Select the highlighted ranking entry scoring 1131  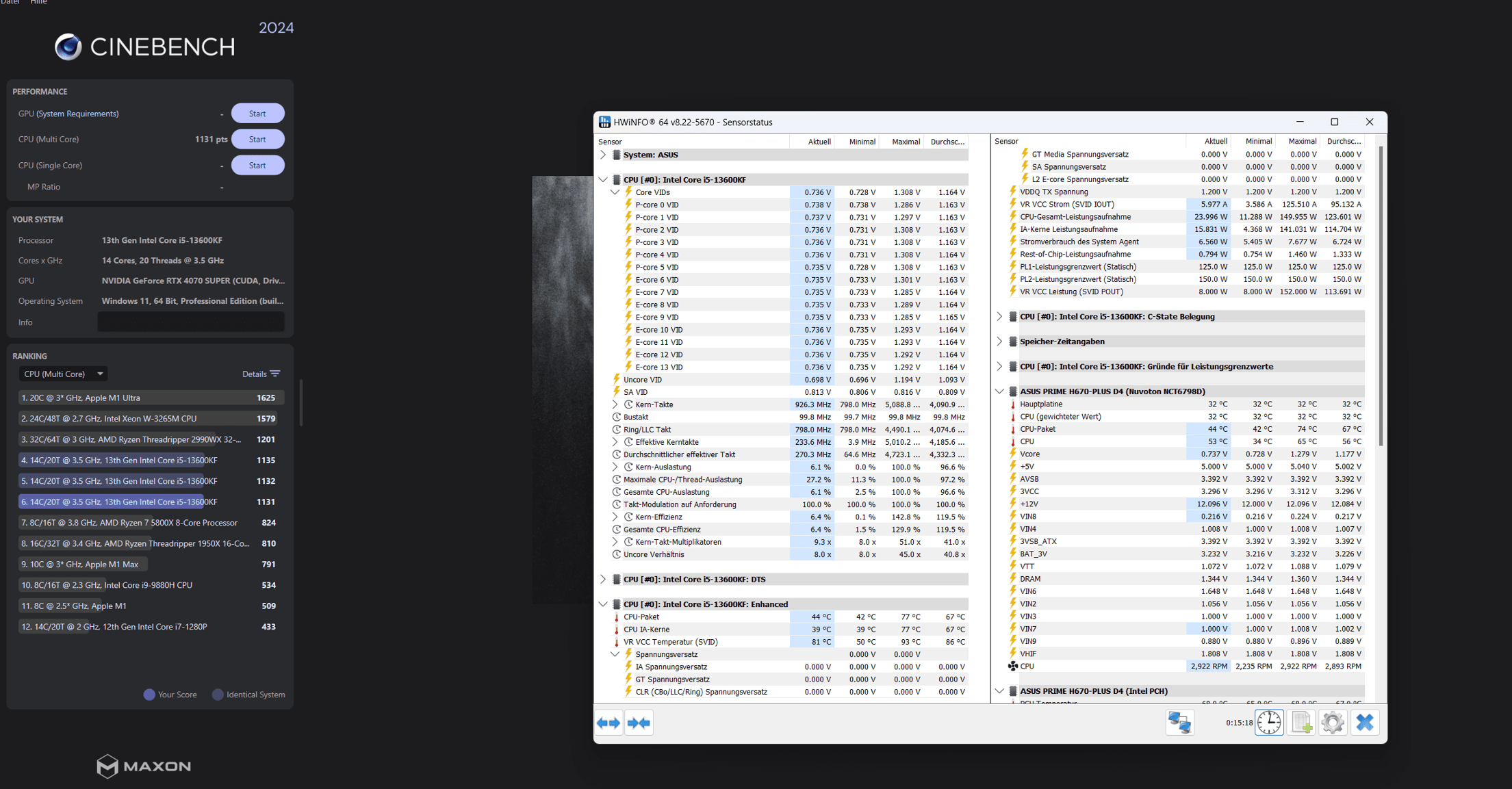(151, 502)
